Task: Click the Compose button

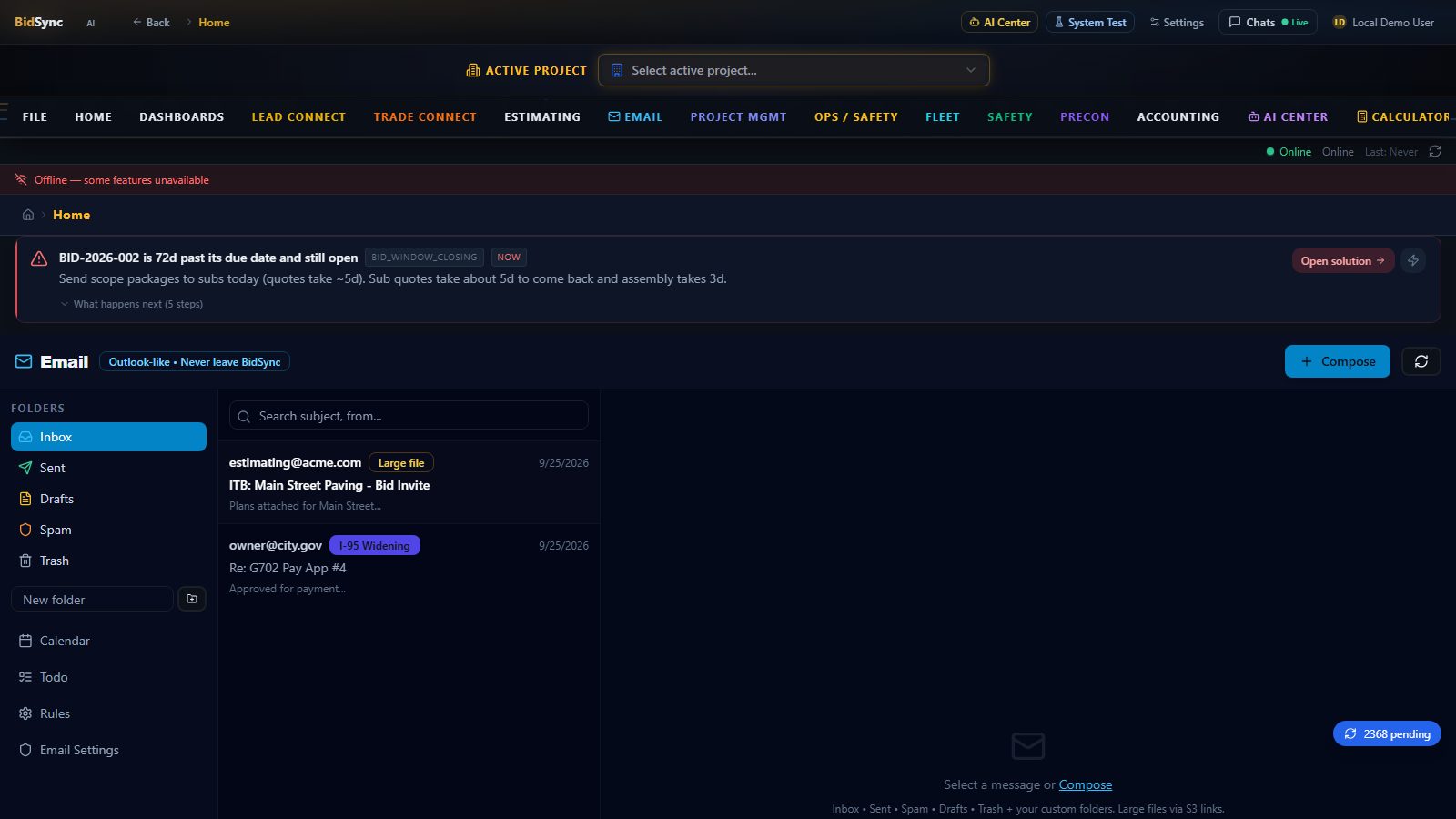Action: point(1337,361)
